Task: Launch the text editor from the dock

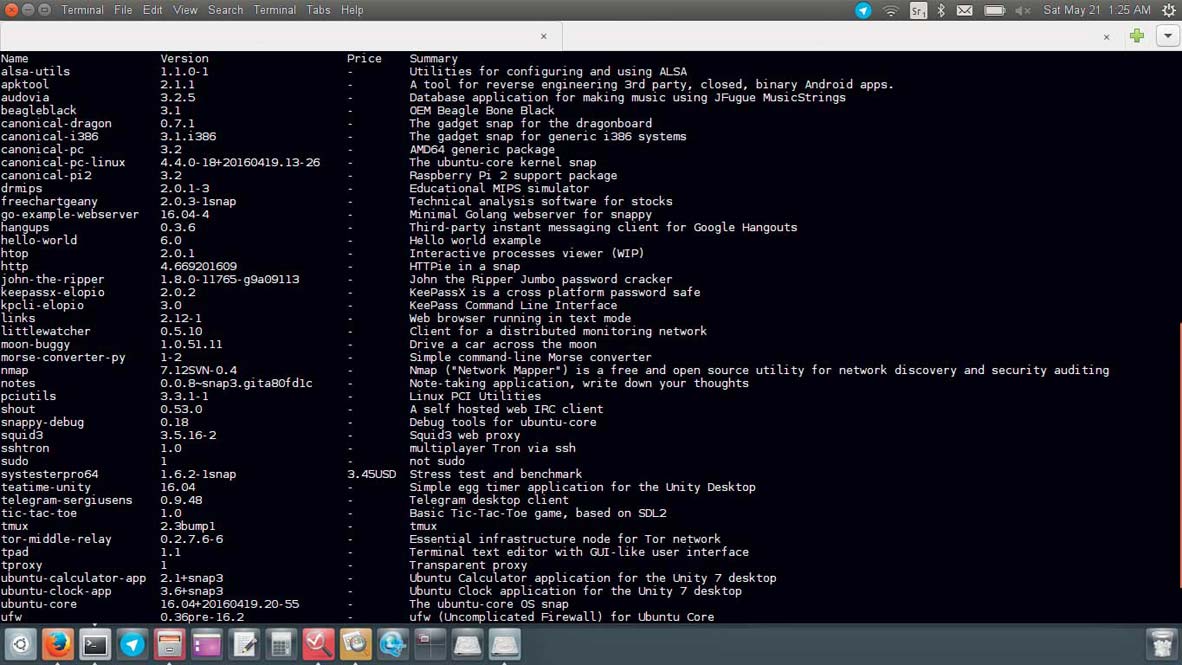Action: coord(244,645)
